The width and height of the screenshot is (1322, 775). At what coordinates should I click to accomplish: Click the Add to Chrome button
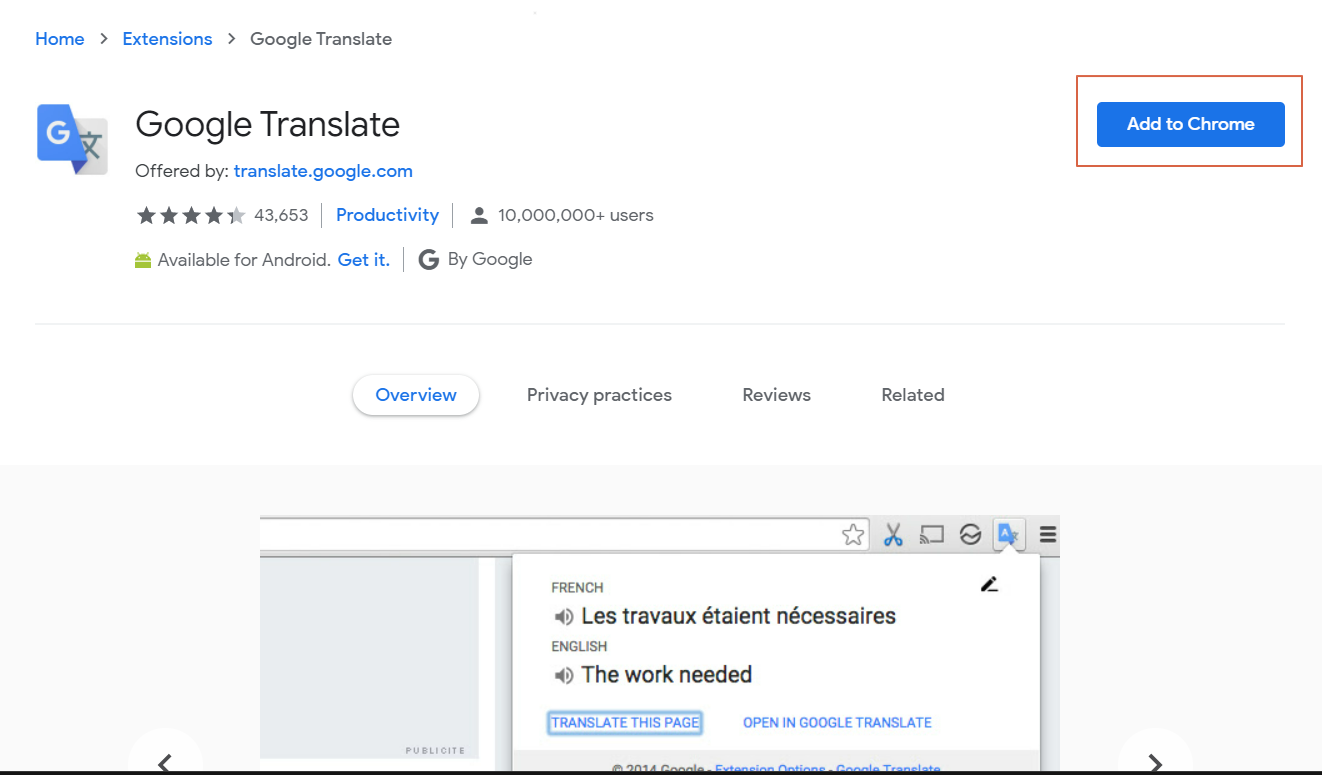tap(1190, 124)
